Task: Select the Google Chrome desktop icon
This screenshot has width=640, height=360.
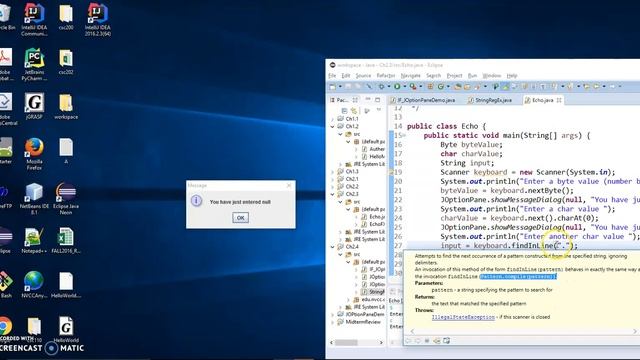Action: pos(5,327)
